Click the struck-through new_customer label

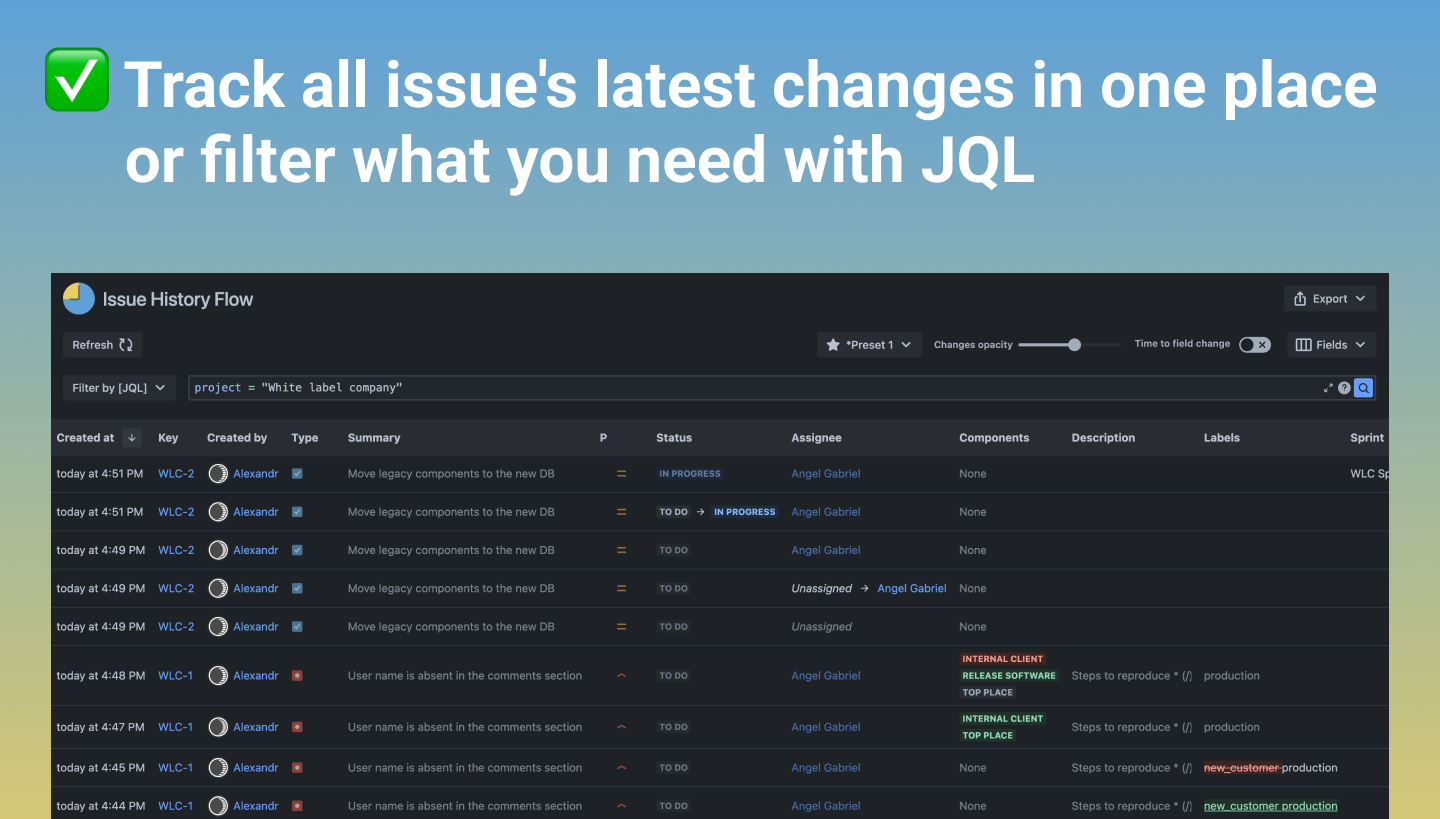click(x=1241, y=768)
